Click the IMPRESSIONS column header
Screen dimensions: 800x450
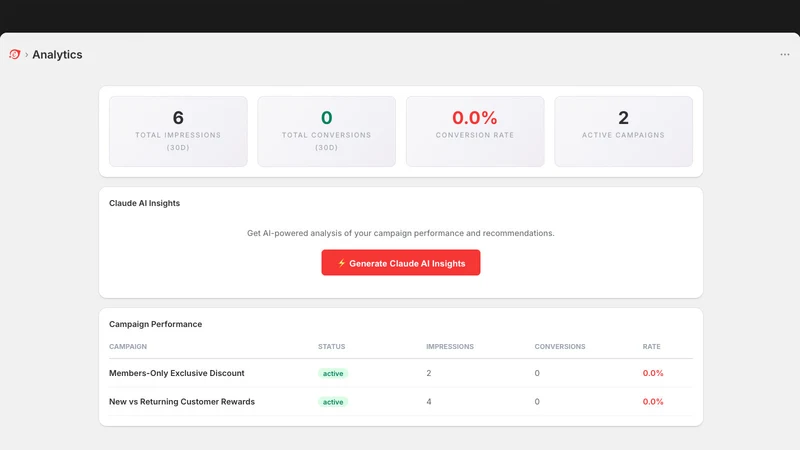[x=450, y=346]
